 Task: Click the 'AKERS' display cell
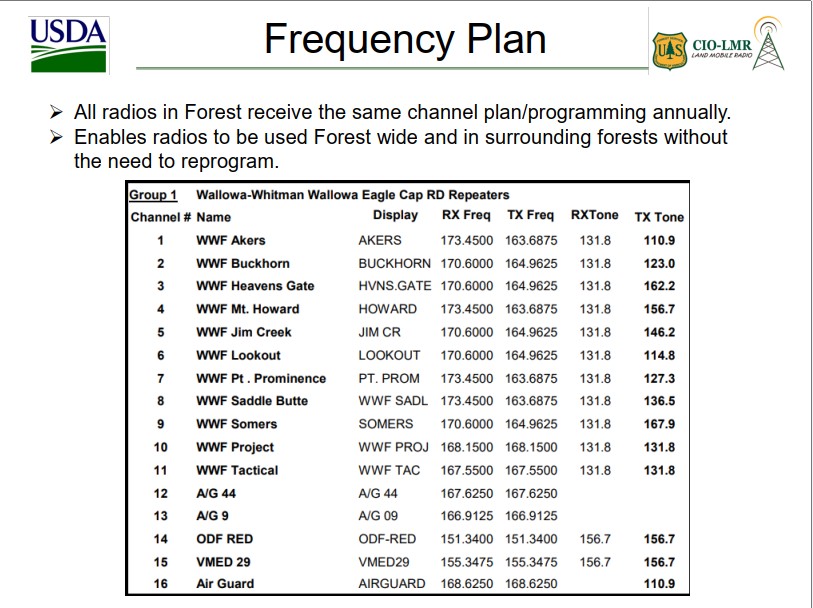click(x=380, y=241)
